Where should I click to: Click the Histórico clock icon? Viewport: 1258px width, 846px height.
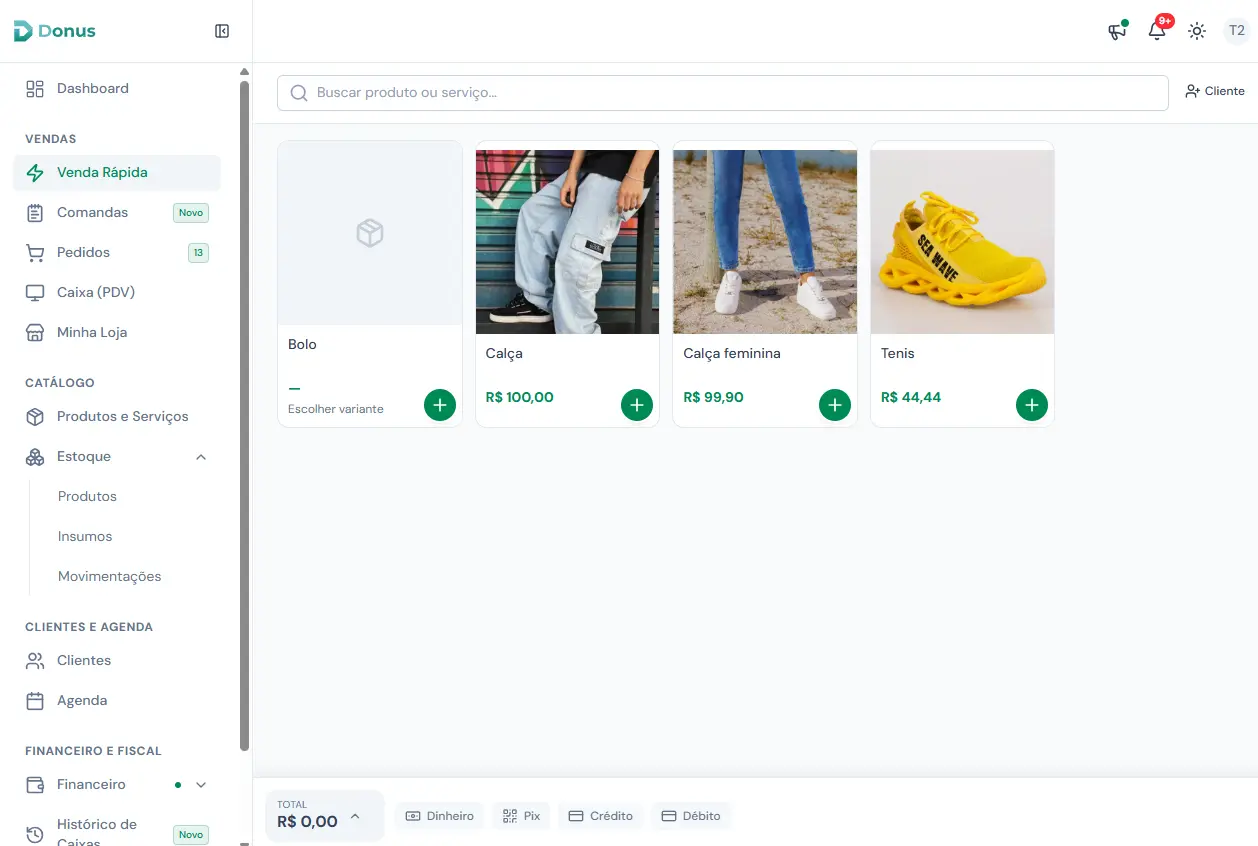pyautogui.click(x=35, y=834)
